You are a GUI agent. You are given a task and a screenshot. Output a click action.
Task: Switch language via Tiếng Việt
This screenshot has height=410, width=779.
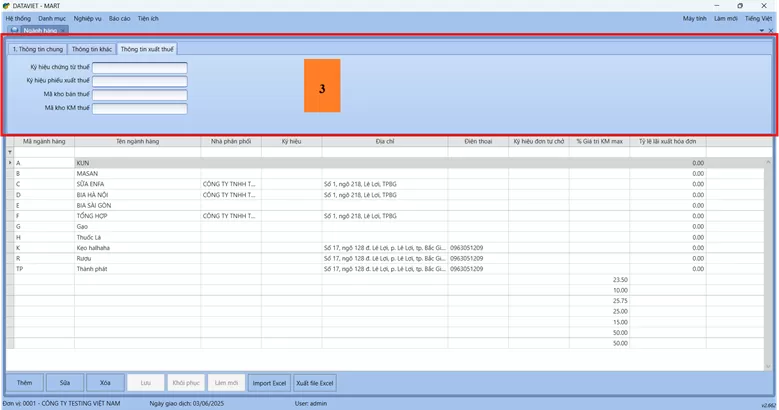coord(759,18)
